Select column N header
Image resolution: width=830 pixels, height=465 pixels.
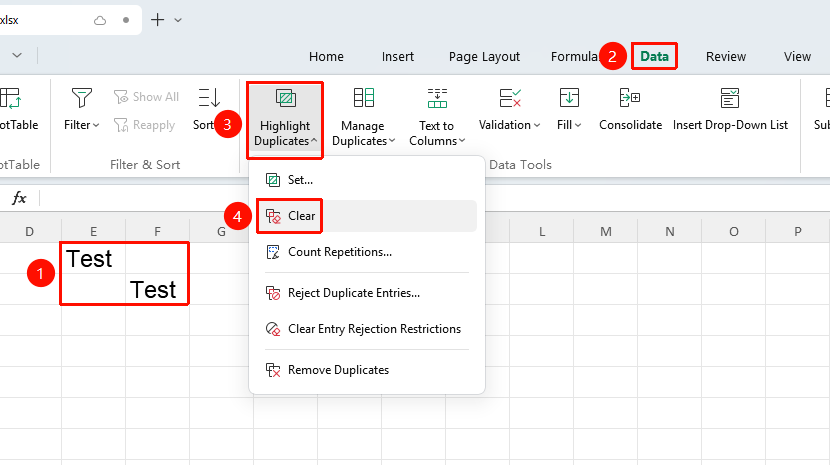click(670, 231)
